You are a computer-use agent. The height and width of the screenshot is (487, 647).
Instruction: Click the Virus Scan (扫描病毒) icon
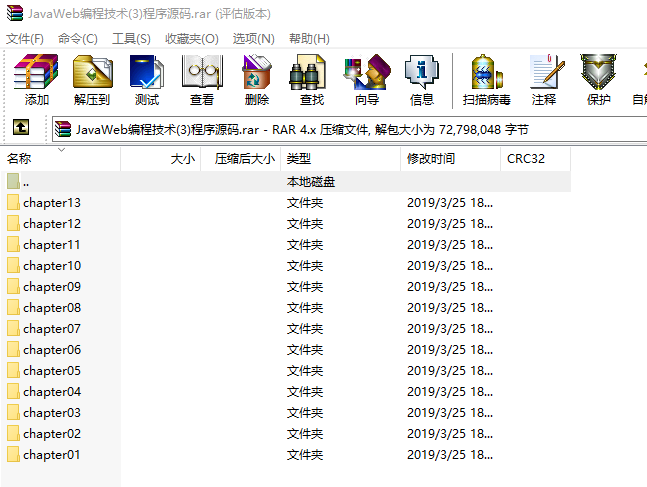point(486,80)
